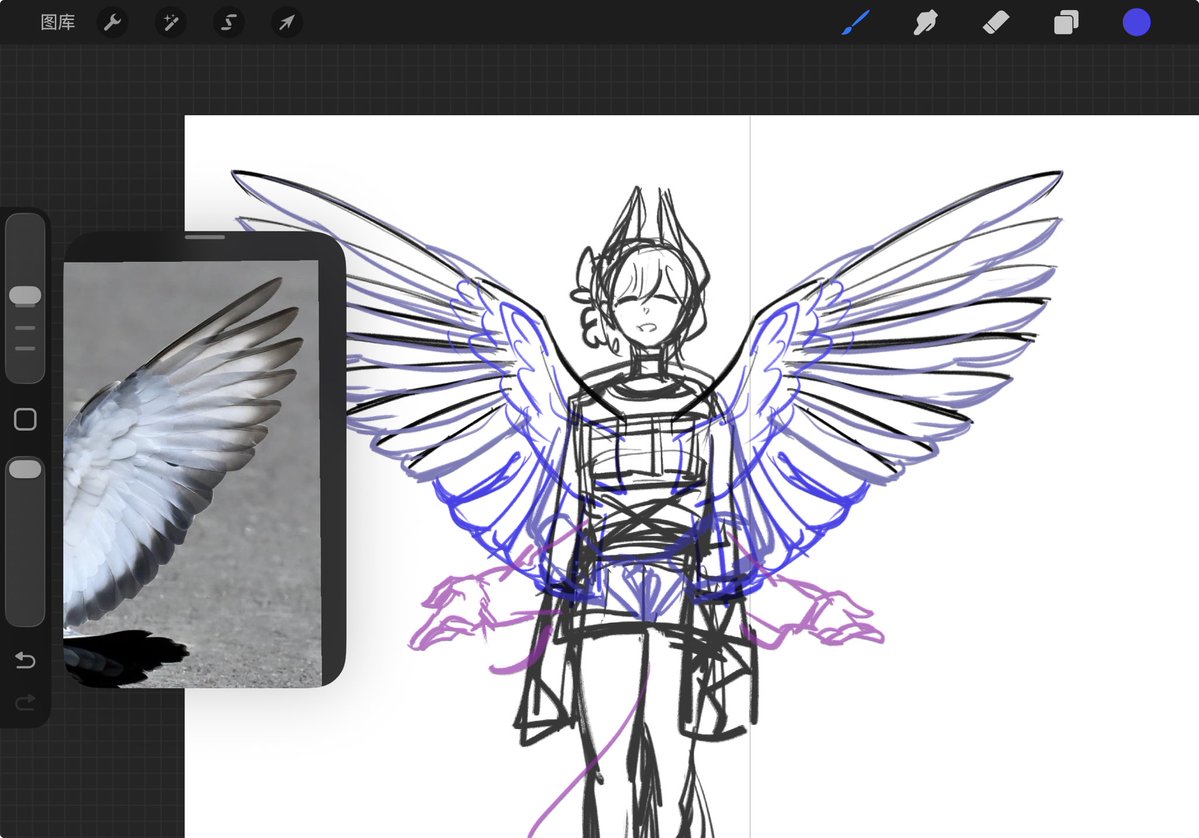
Task: Select the Brush paint tool
Action: (x=856, y=22)
